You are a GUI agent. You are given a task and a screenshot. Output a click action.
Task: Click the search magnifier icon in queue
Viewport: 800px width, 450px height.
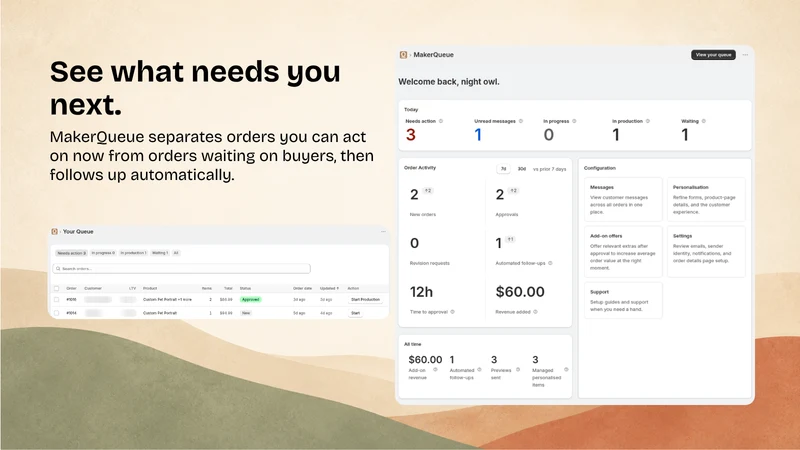[58, 268]
